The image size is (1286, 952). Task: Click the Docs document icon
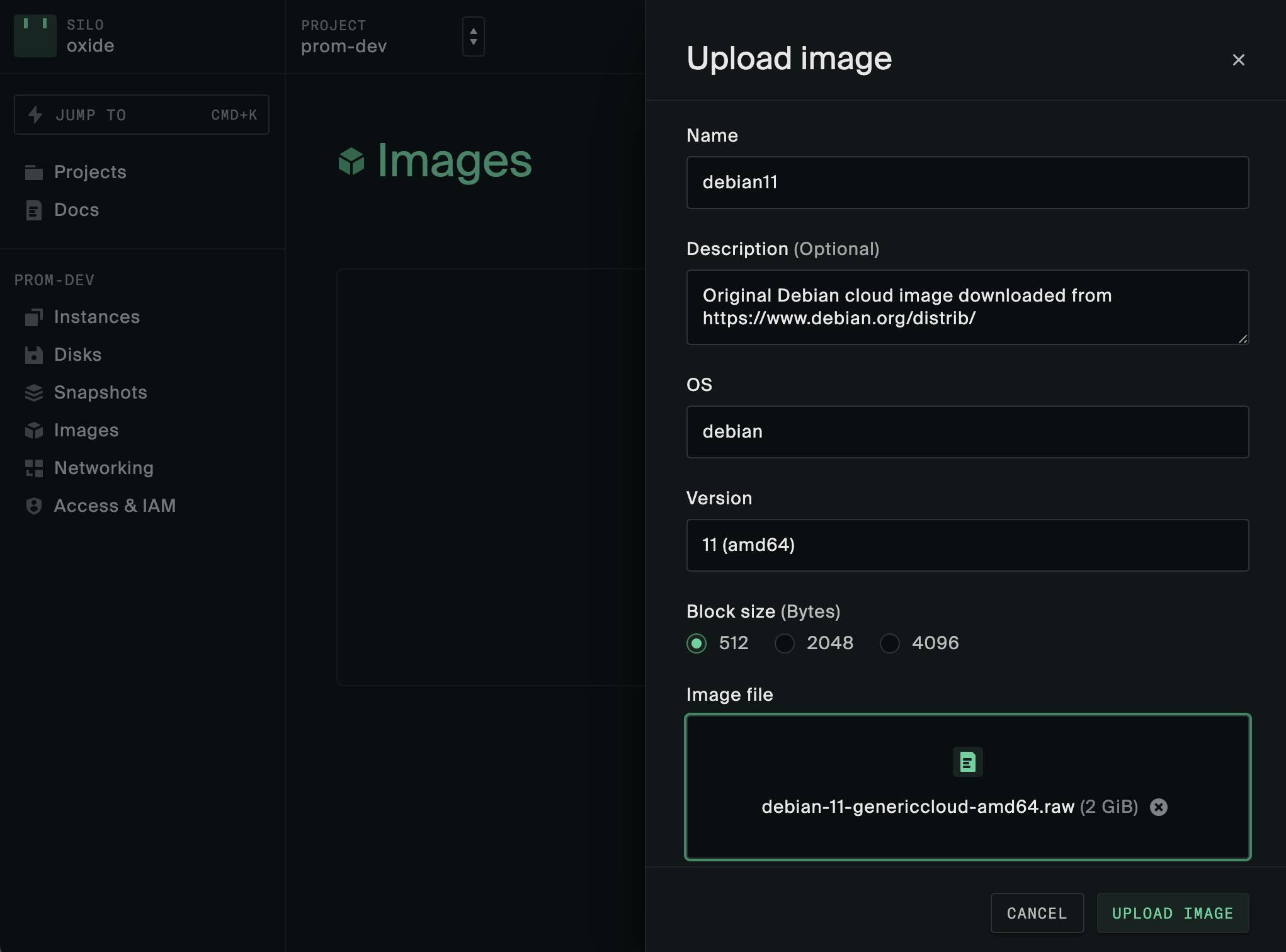[34, 210]
